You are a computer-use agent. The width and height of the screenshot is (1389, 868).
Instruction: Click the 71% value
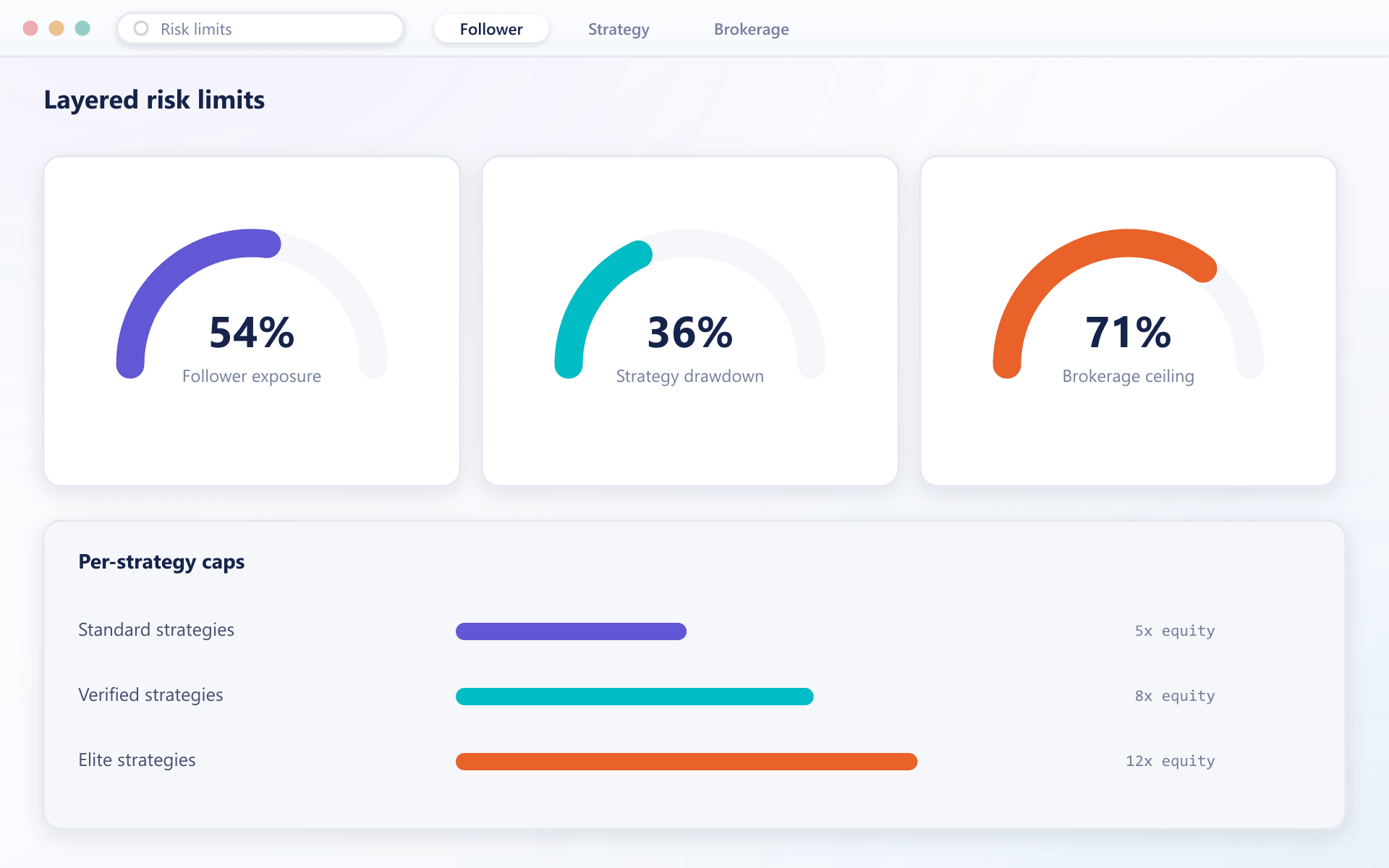click(x=1129, y=333)
